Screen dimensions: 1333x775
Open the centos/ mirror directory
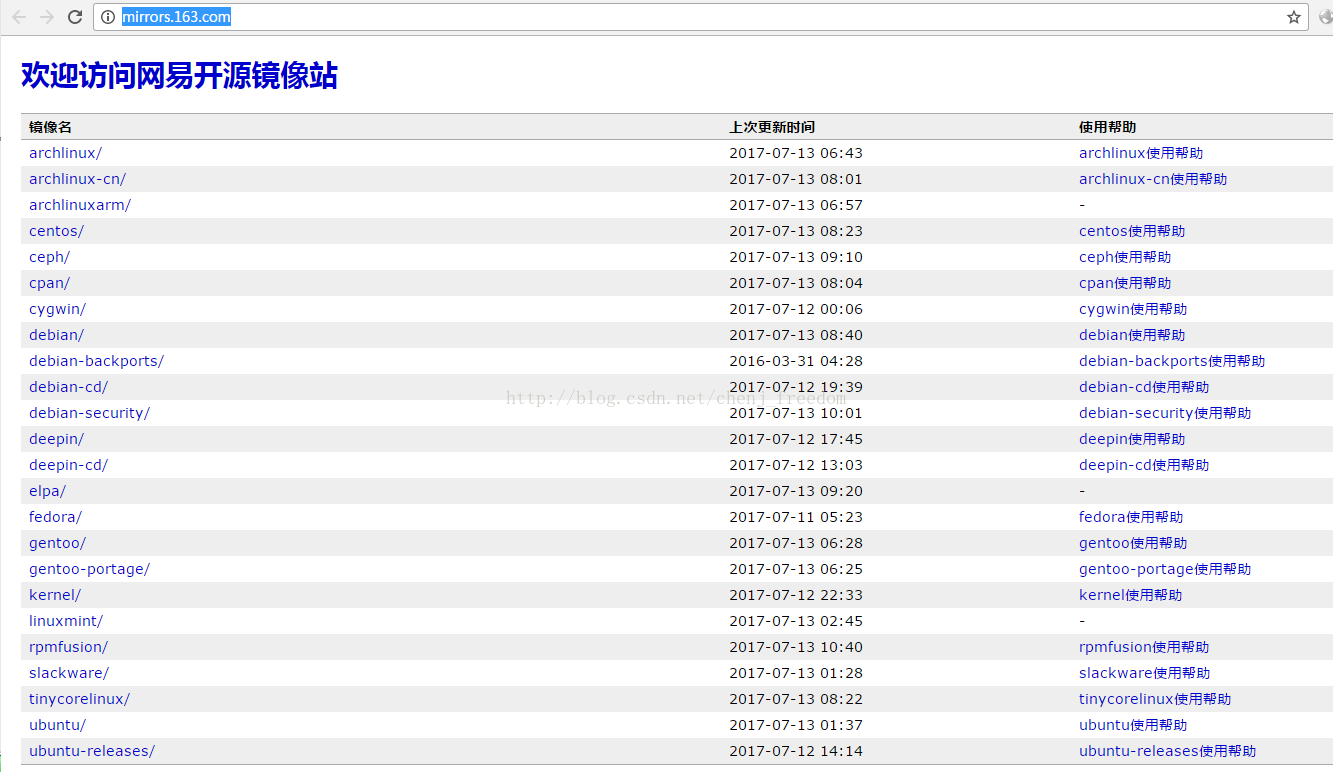pyautogui.click(x=56, y=231)
